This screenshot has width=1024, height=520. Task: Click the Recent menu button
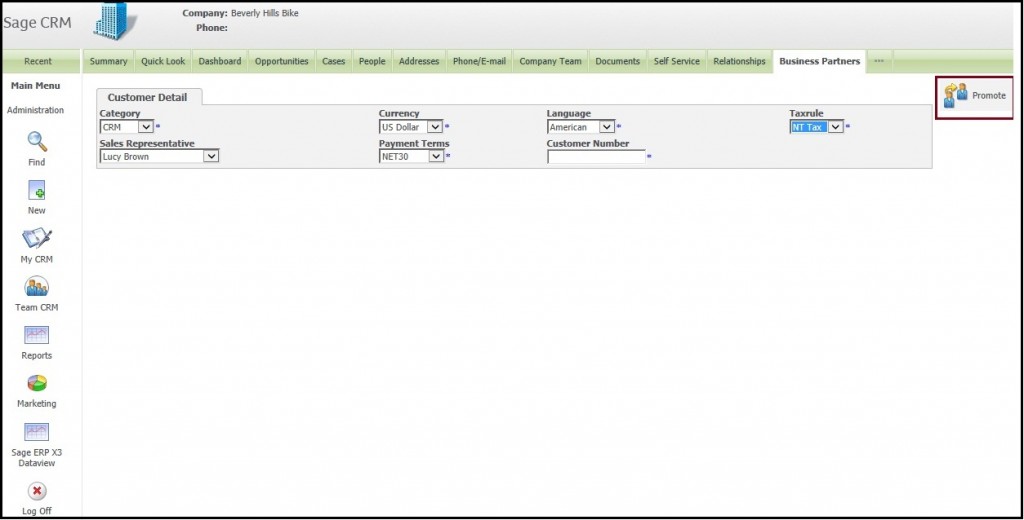38,61
